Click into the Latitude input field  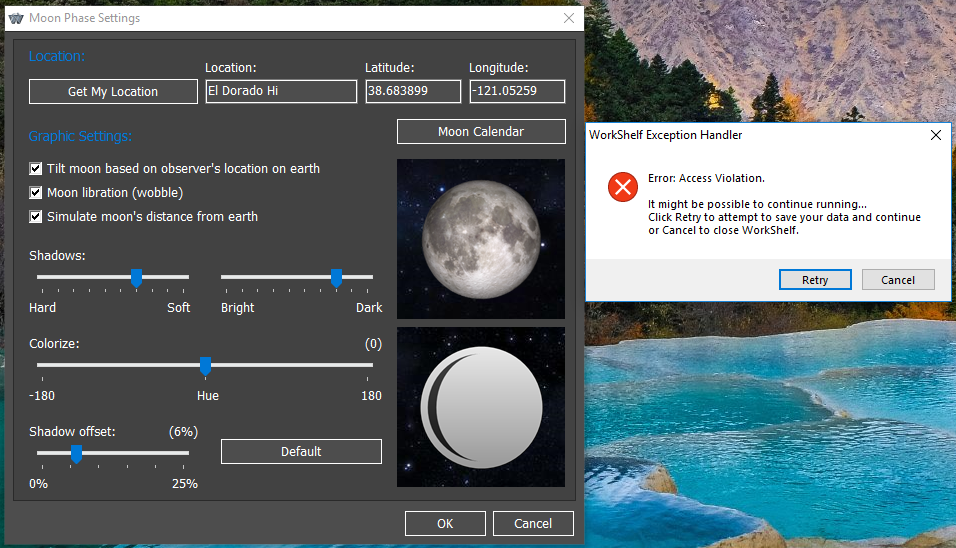tap(413, 91)
